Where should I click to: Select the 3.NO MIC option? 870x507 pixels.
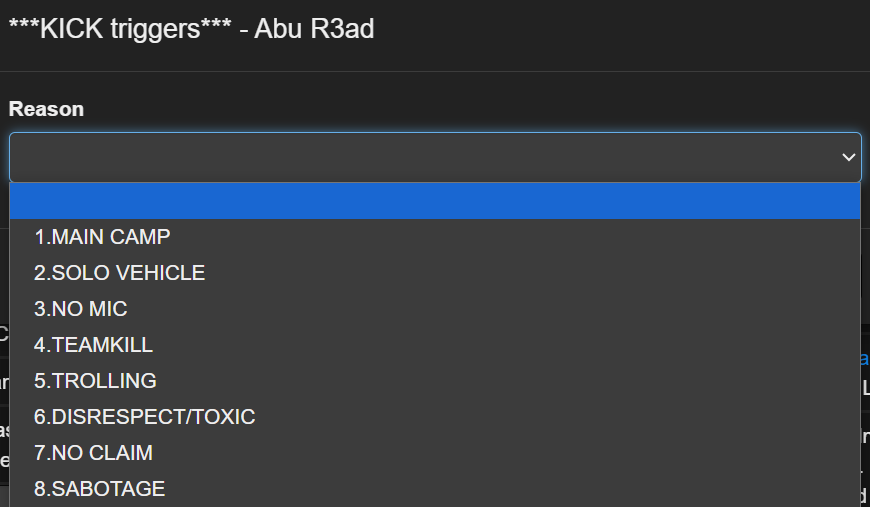click(x=435, y=309)
